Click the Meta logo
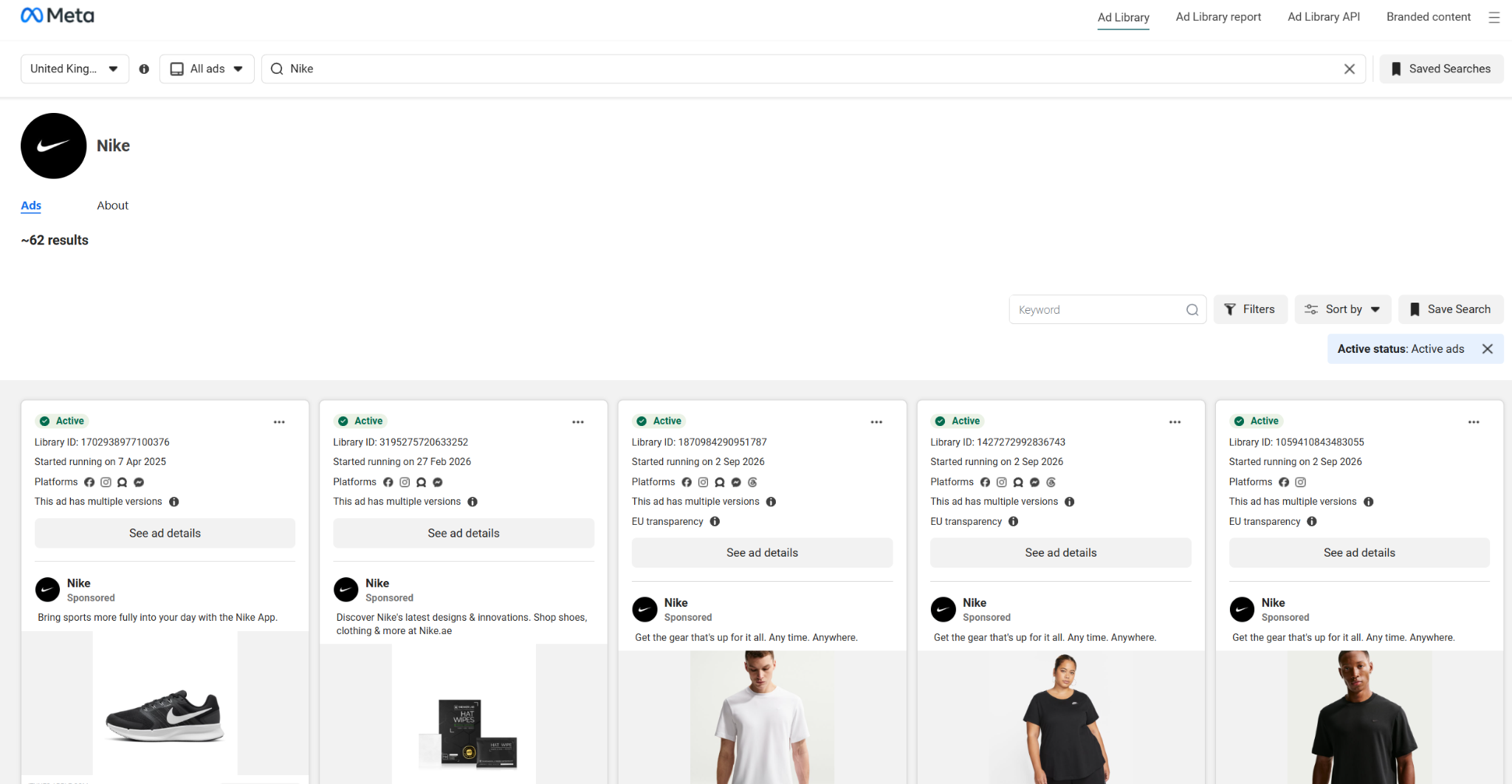This screenshot has height=784, width=1512. coord(58,16)
